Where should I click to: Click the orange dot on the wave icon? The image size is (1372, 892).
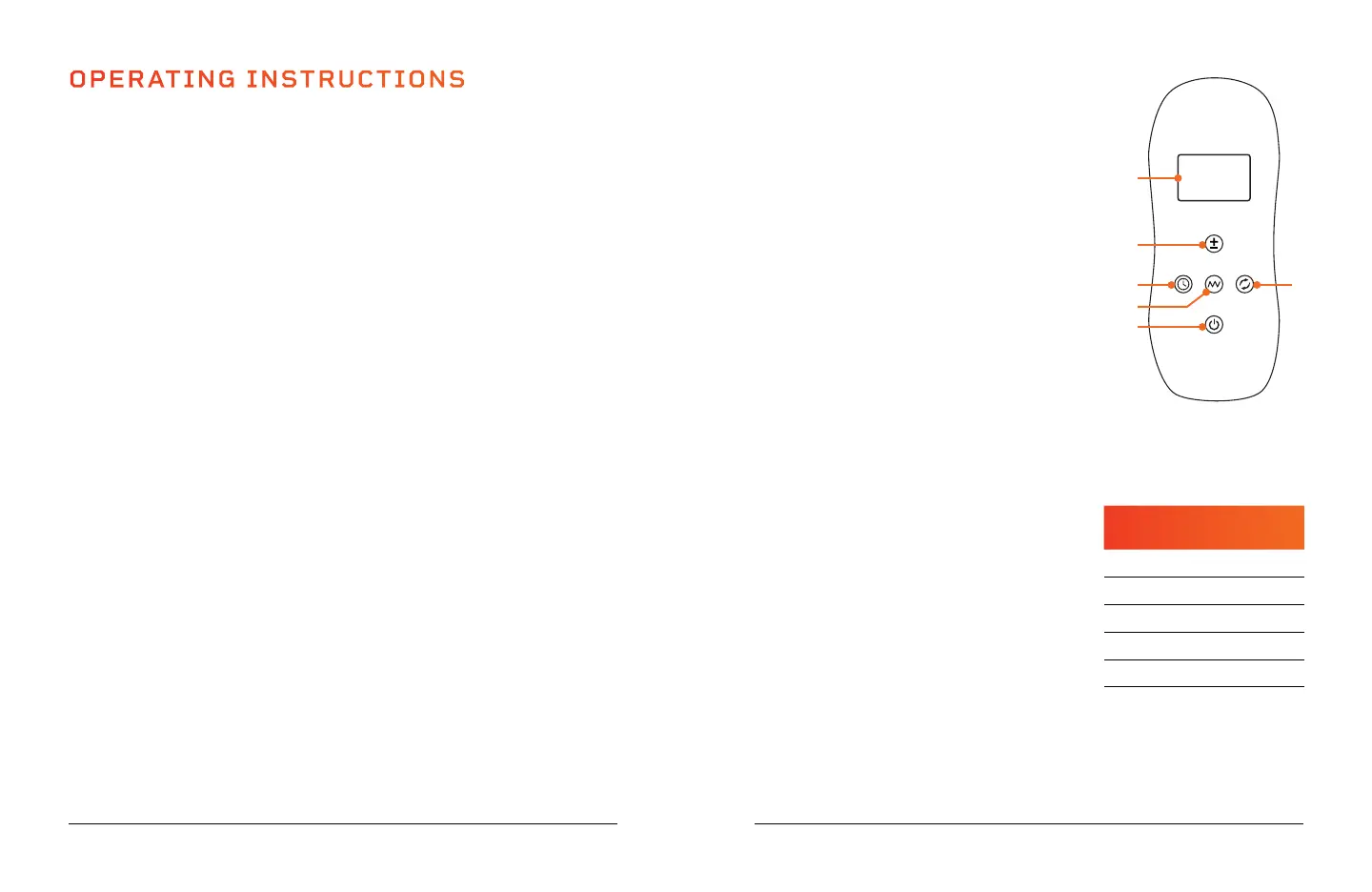coord(1206,293)
